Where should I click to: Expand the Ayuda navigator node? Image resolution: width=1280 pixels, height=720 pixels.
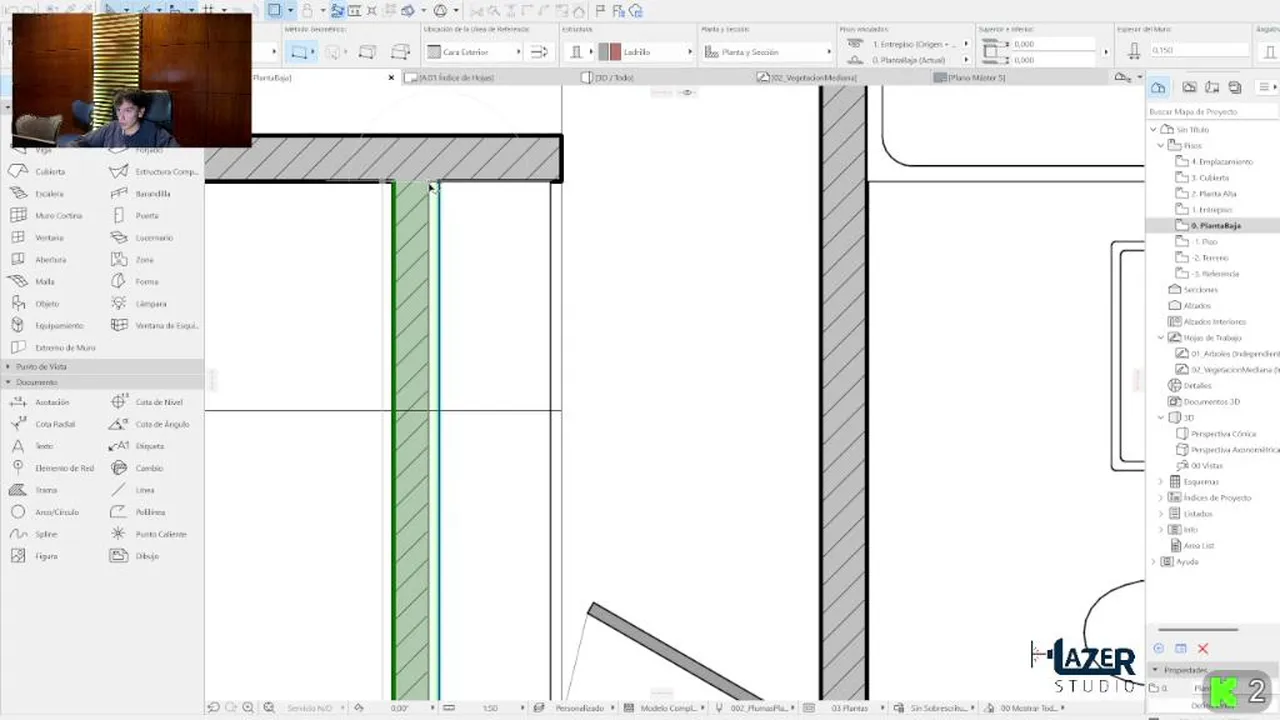[1153, 562]
